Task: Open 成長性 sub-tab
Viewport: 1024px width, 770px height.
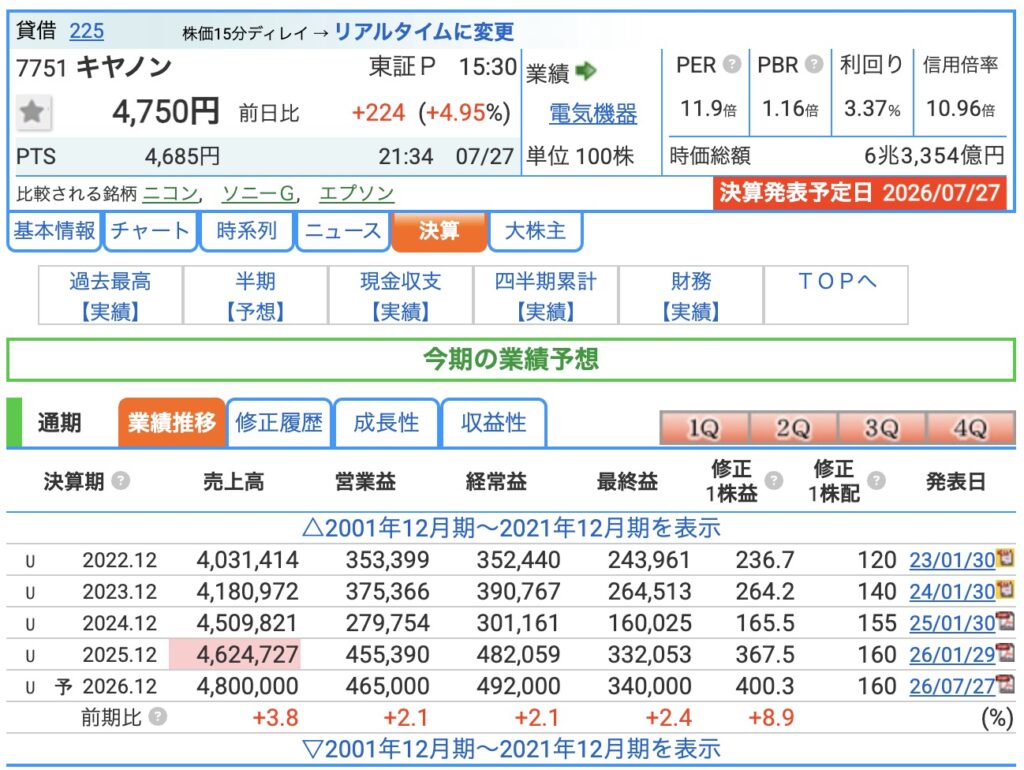Action: (386, 423)
